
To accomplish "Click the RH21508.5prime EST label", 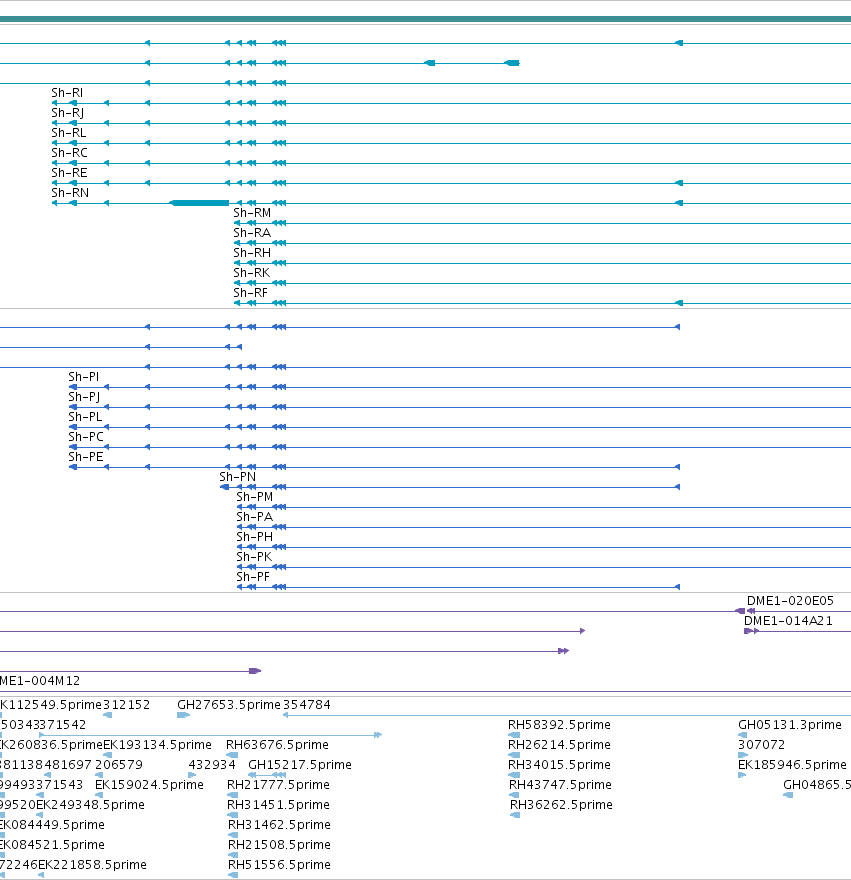I will click(x=279, y=845).
